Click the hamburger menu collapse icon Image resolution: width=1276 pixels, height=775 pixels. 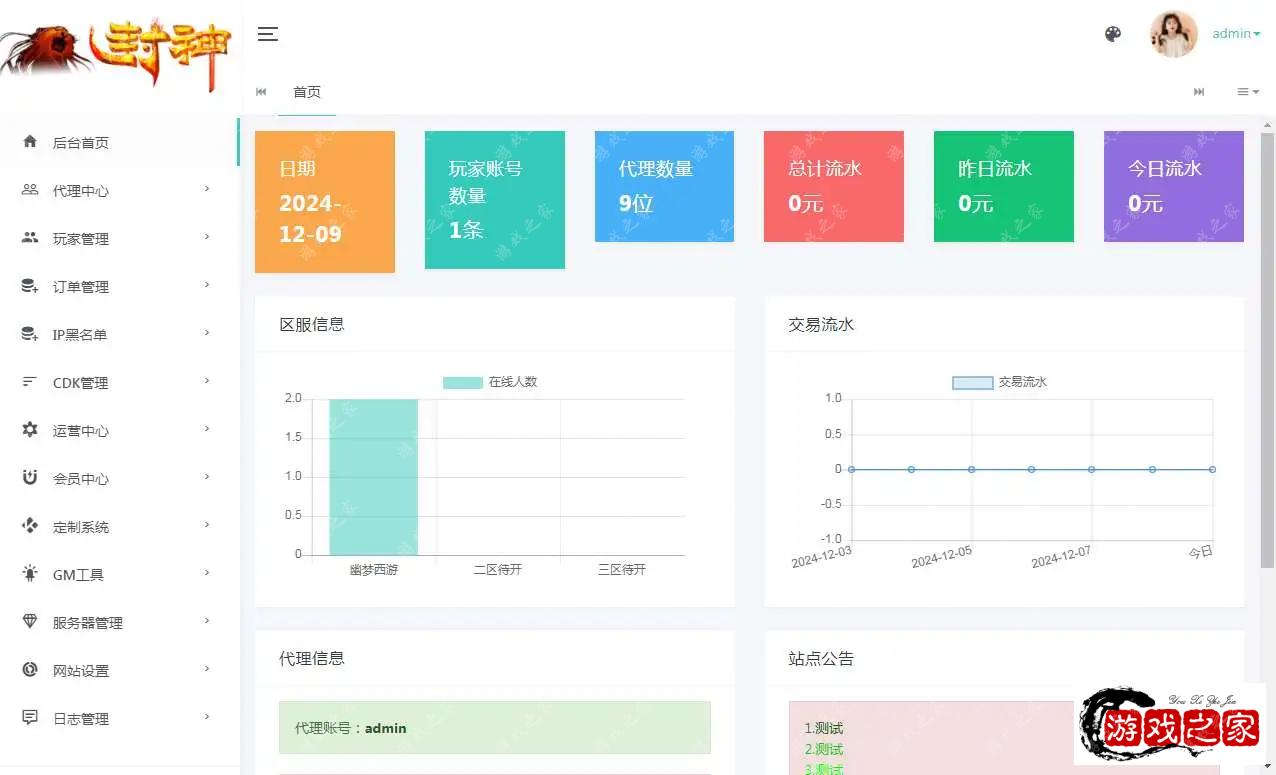pyautogui.click(x=267, y=34)
